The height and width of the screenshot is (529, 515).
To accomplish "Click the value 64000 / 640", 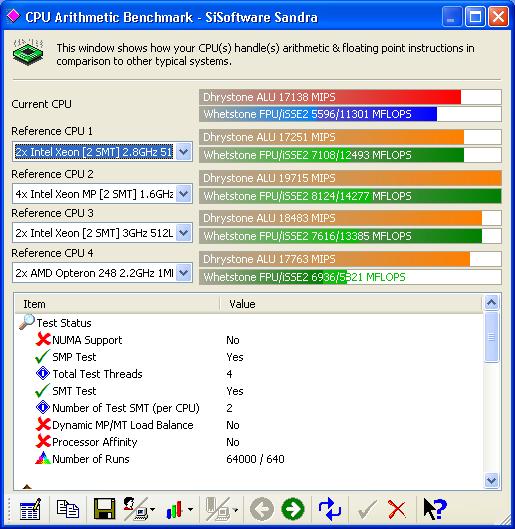I will [255, 459].
